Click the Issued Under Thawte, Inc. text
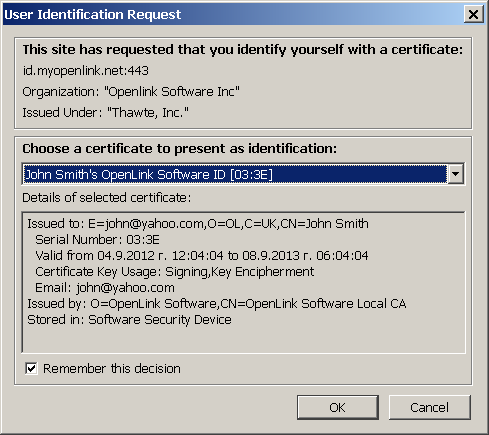 click(106, 113)
